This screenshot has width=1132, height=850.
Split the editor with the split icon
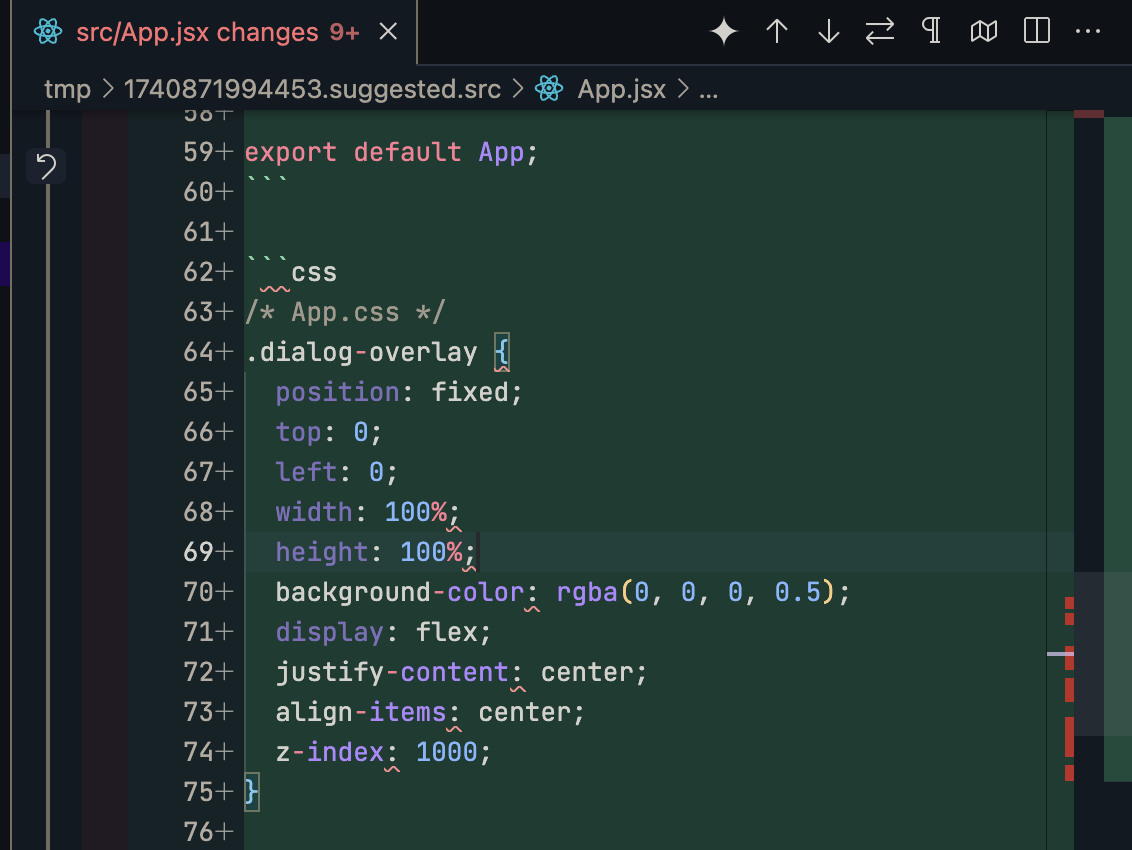click(x=1037, y=31)
